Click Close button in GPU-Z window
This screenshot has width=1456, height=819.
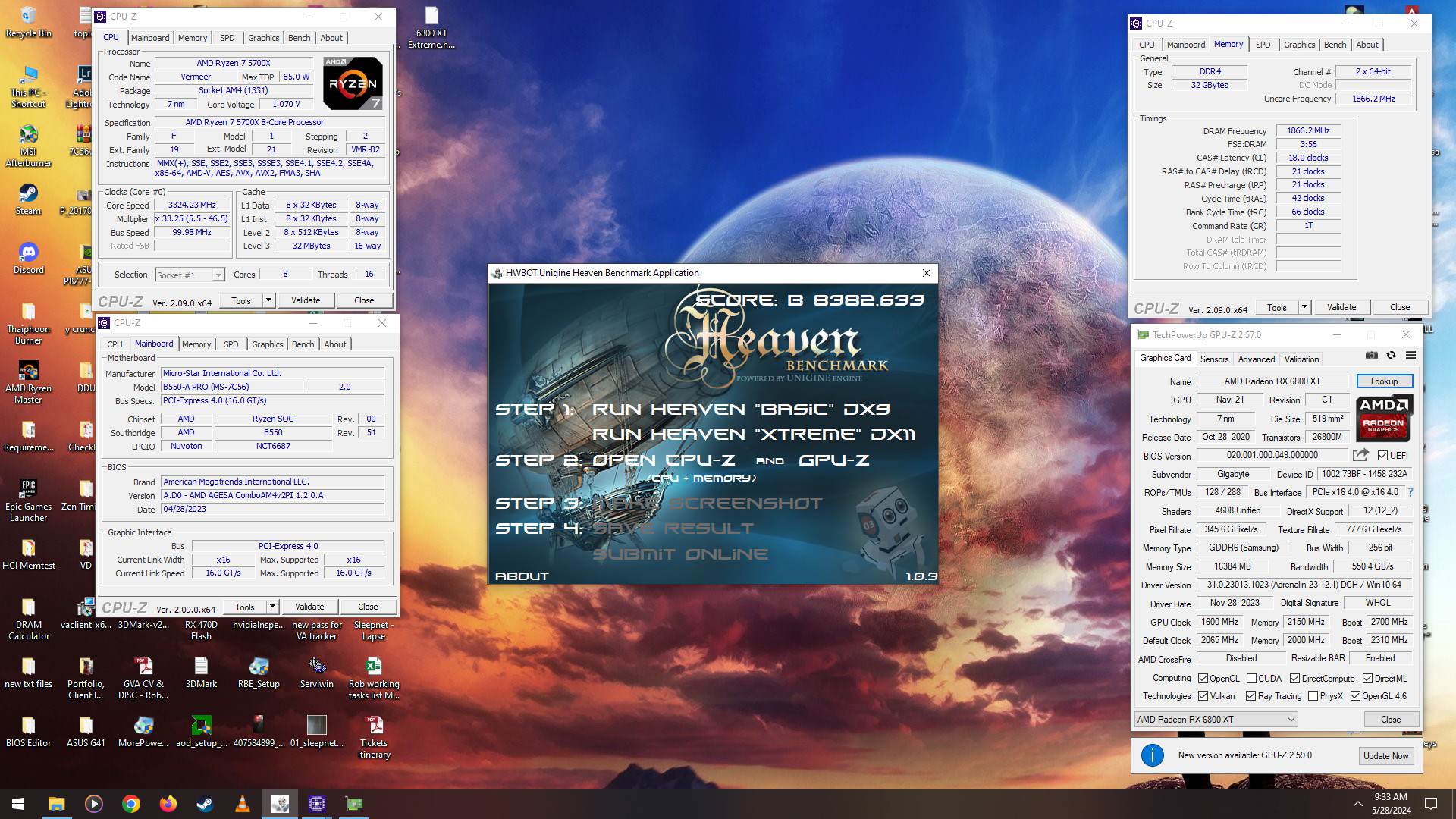(x=1391, y=720)
